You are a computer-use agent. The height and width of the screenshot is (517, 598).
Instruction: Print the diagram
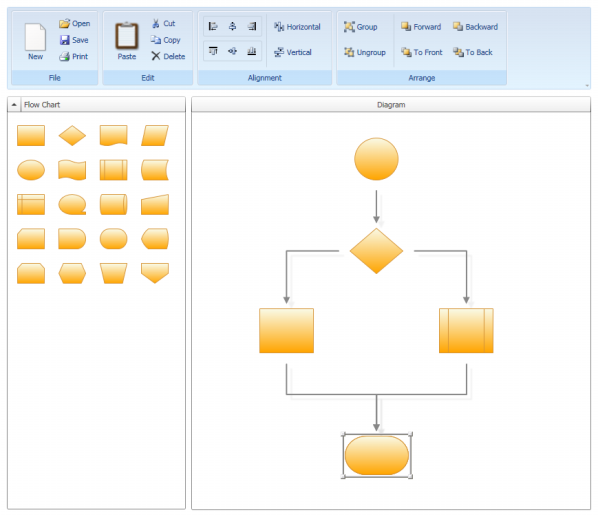74,56
